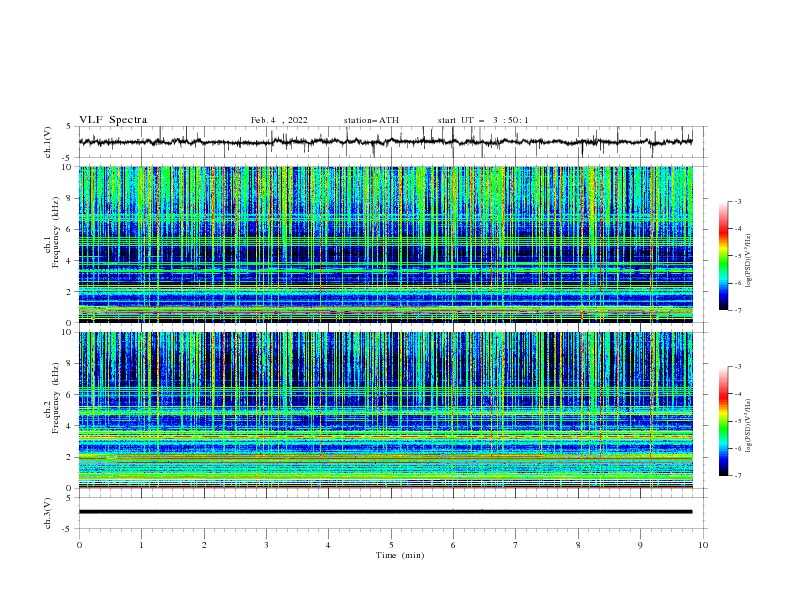792x612 pixels.
Task: Click time axis tick label '5'
Action: click(391, 545)
